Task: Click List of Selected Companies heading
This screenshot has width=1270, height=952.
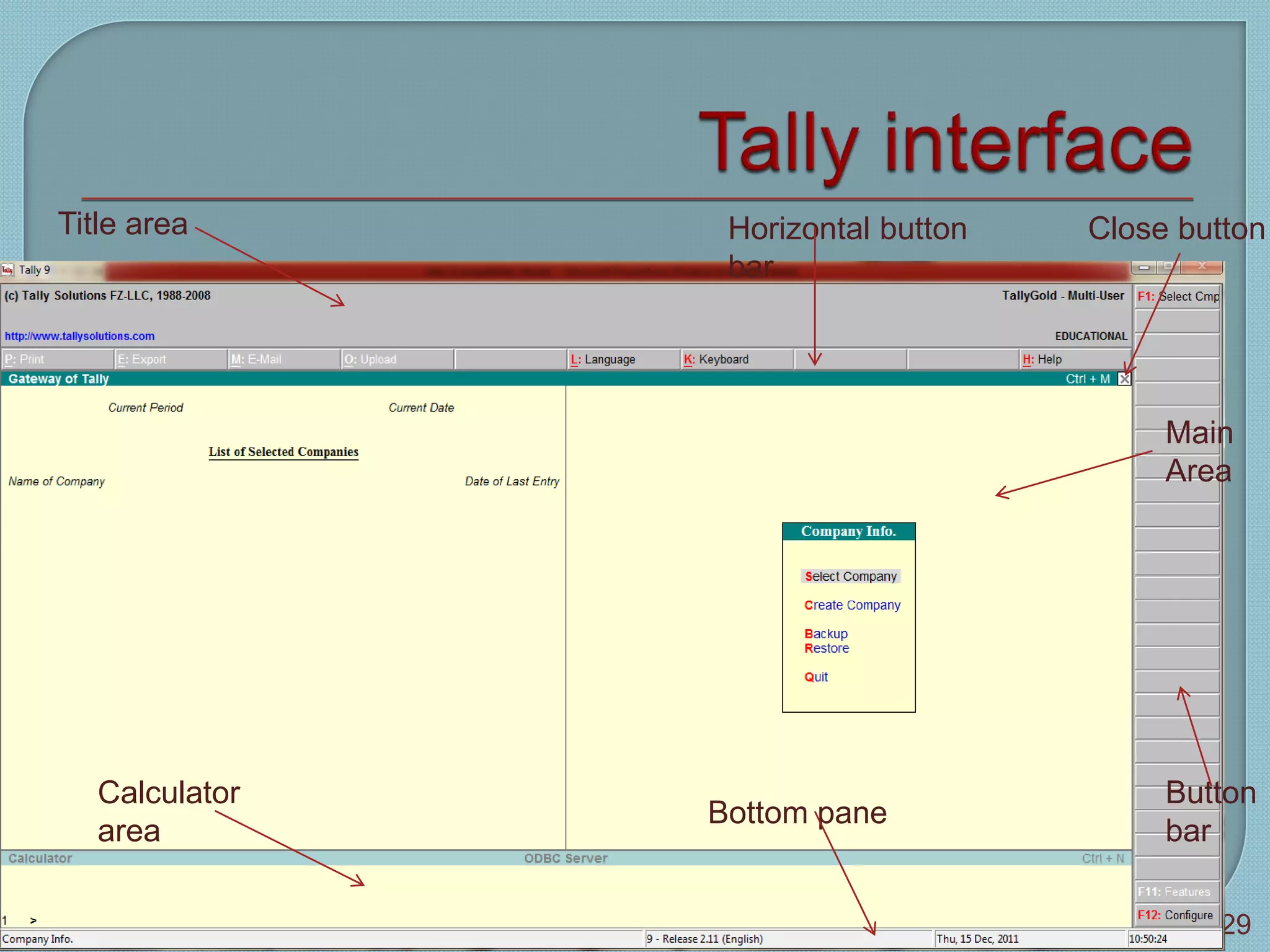Action: [x=283, y=452]
